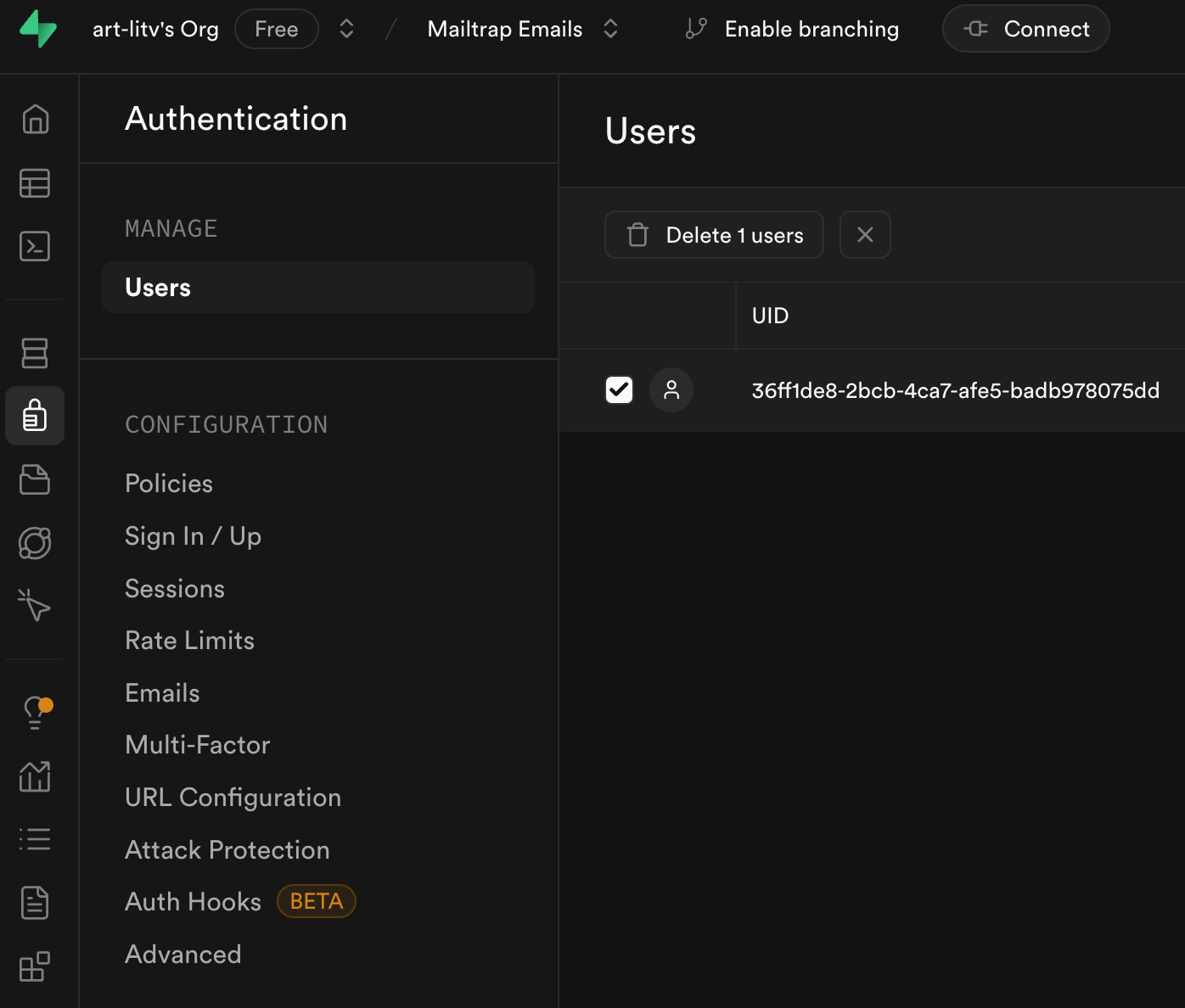
Task: Click the Free plan badge
Action: click(x=277, y=29)
